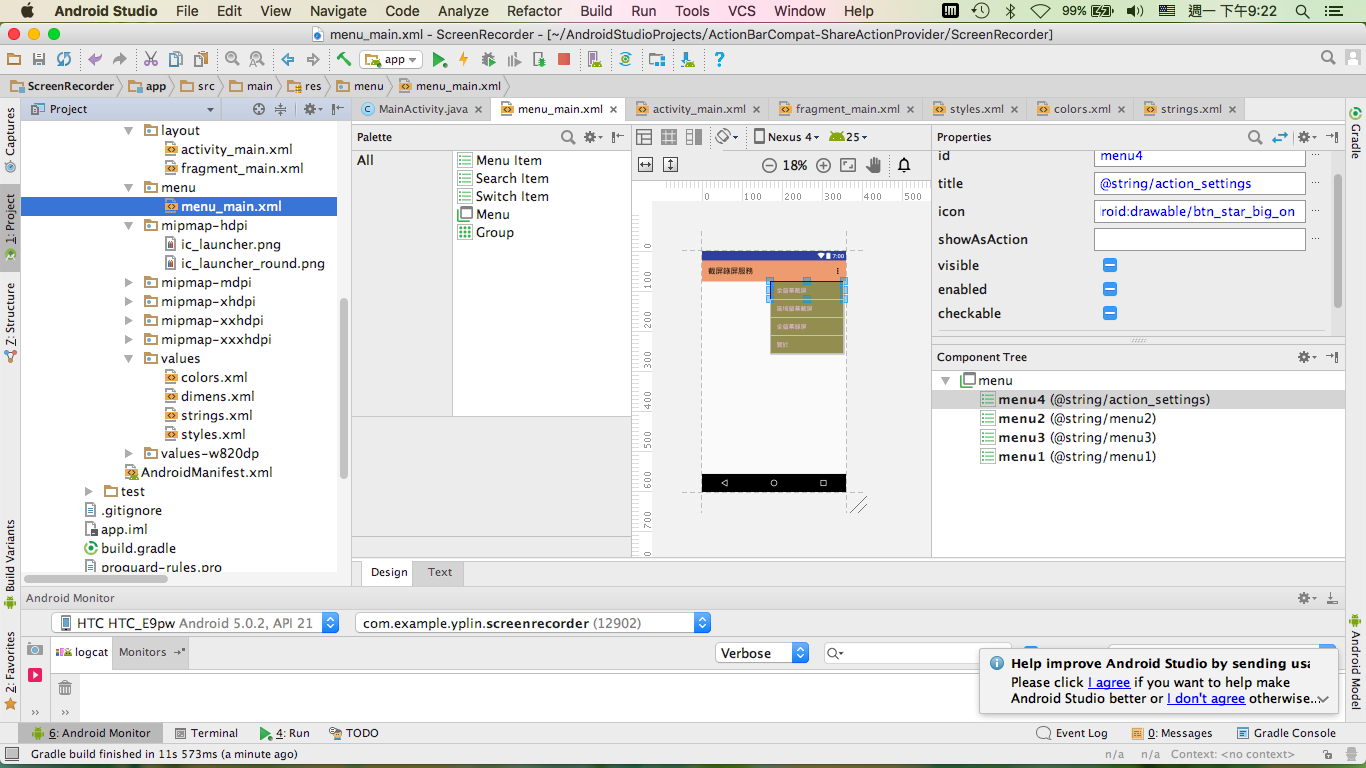Click the Make Project hammer icon

click(343, 59)
